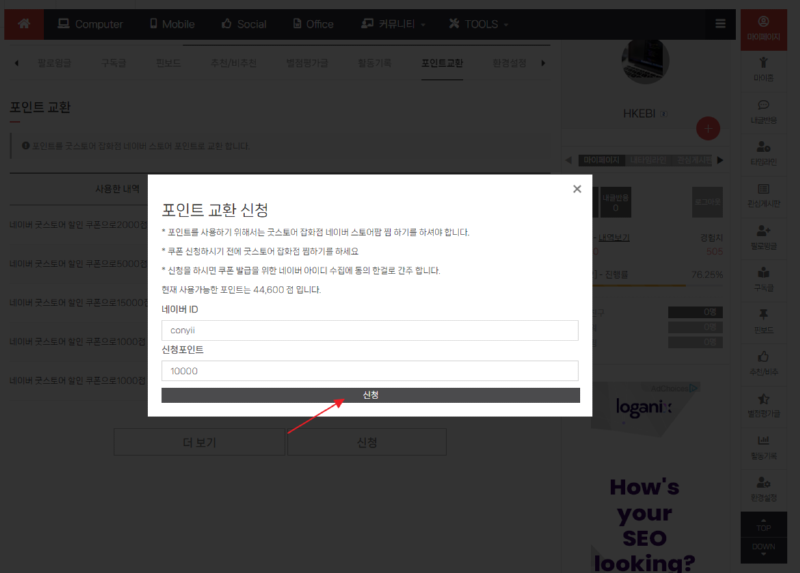Click the 신청포인트 input field
800x573 pixels.
point(370,370)
